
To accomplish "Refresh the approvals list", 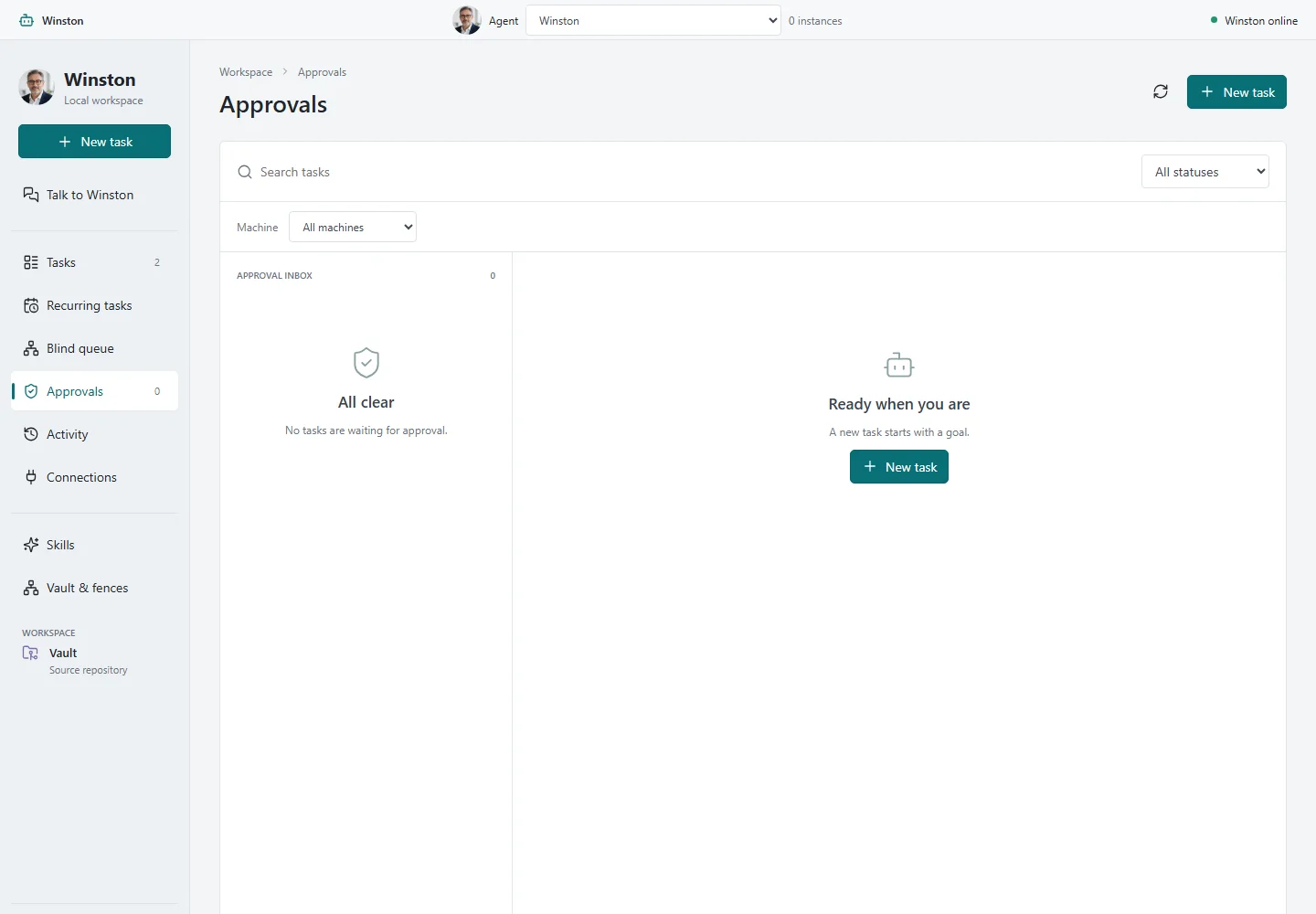I will 1161,91.
